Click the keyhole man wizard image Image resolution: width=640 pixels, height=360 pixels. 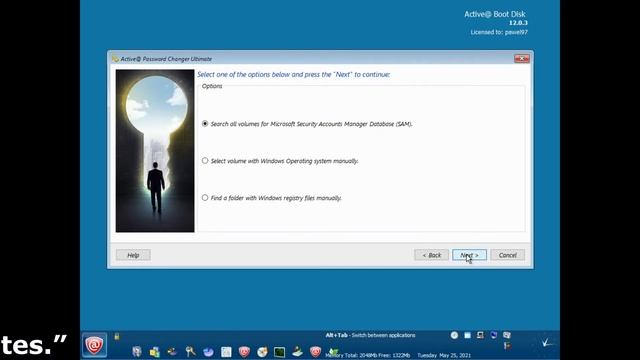tap(155, 151)
